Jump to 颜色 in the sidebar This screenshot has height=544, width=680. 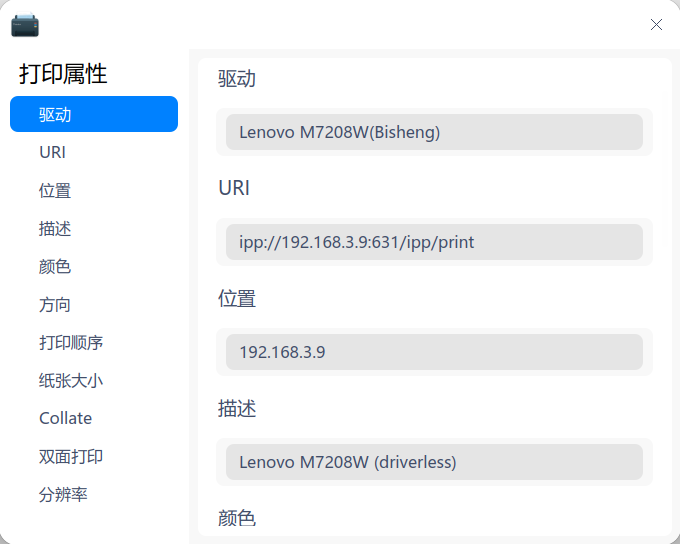55,266
